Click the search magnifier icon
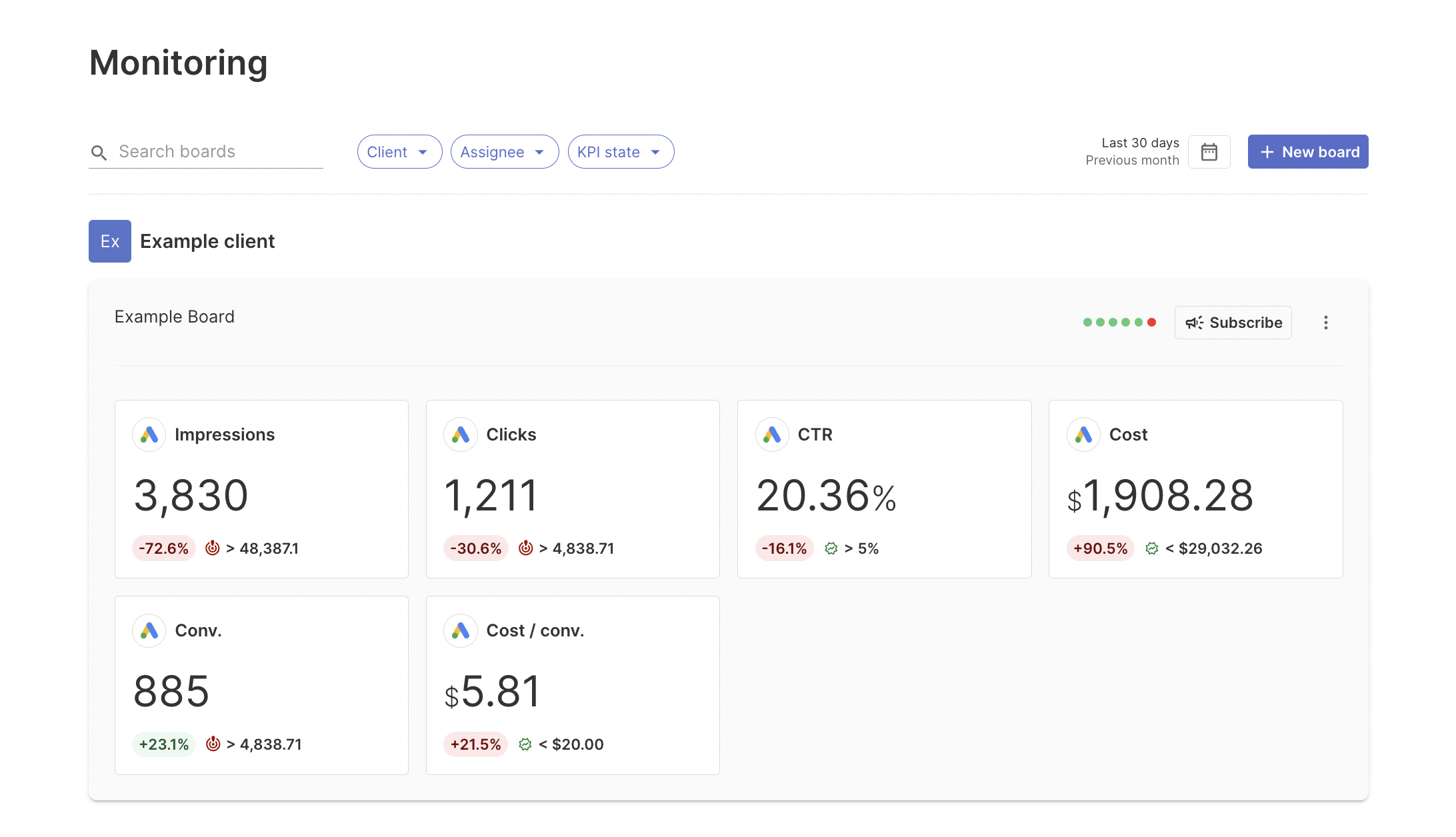 pos(99,152)
